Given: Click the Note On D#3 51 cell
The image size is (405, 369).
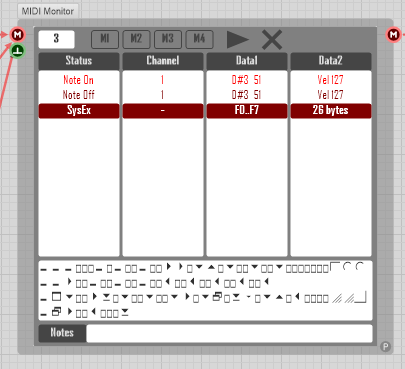Looking at the screenshot, I should [247, 80].
